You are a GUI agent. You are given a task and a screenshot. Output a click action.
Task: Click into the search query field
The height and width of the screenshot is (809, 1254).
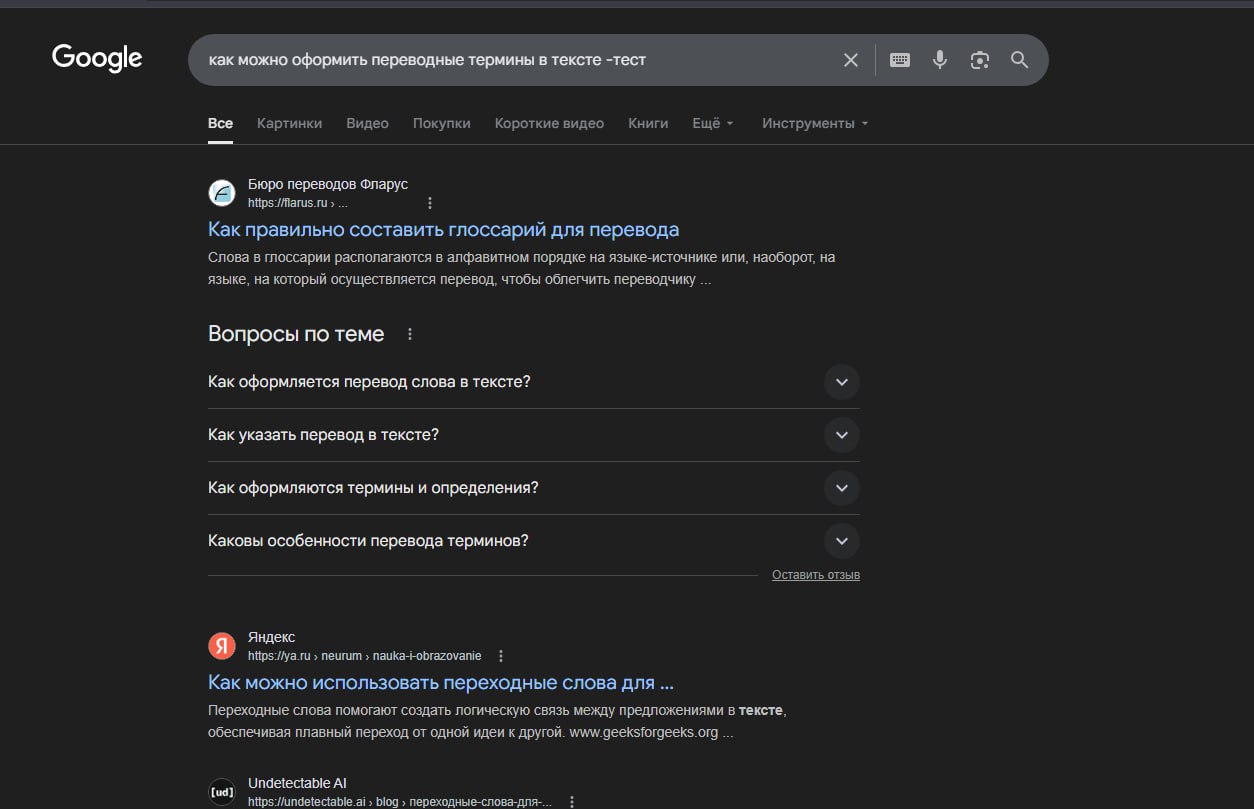[500, 60]
